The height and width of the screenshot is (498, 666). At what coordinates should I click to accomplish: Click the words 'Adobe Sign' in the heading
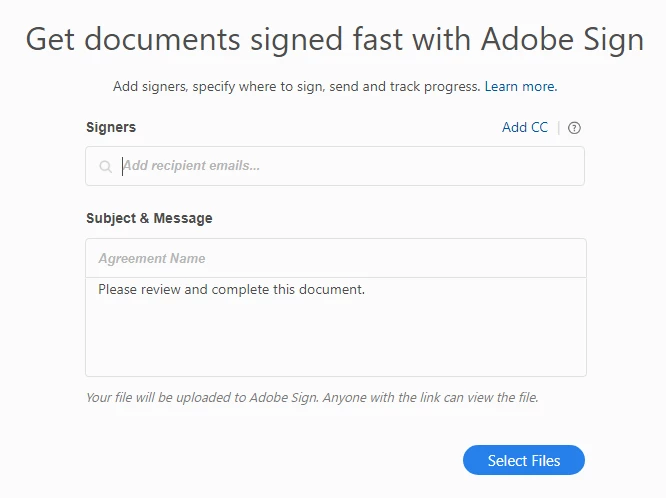tap(562, 40)
